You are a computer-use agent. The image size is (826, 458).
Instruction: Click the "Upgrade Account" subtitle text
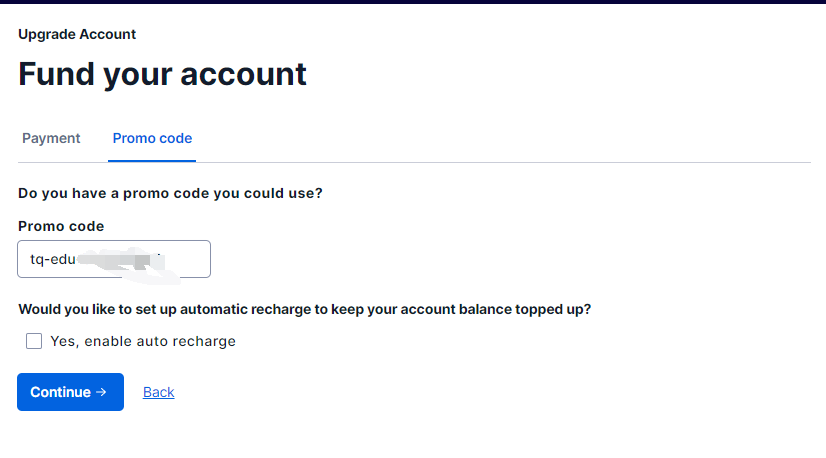[77, 34]
